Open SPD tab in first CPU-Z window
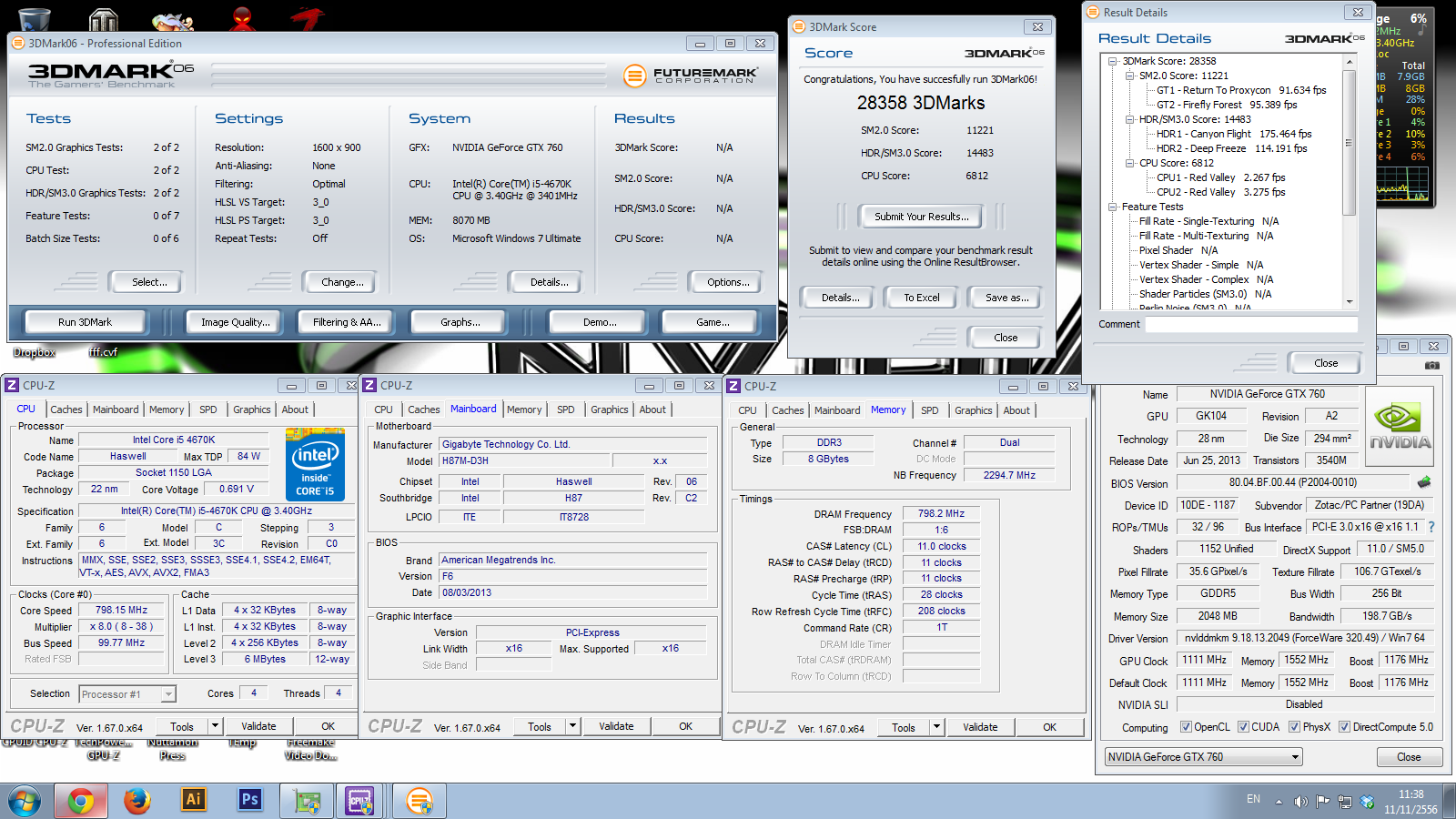 click(208, 410)
